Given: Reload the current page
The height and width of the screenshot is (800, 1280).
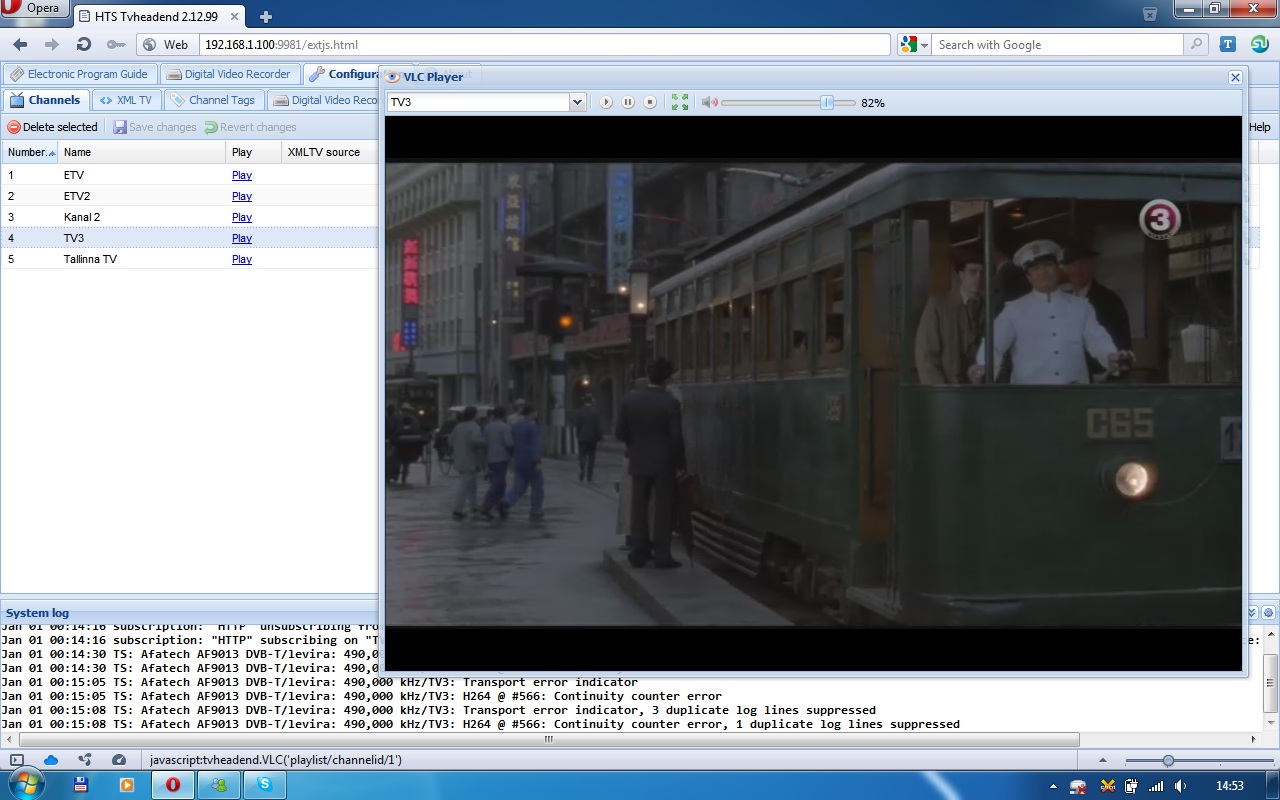Looking at the screenshot, I should [x=84, y=45].
